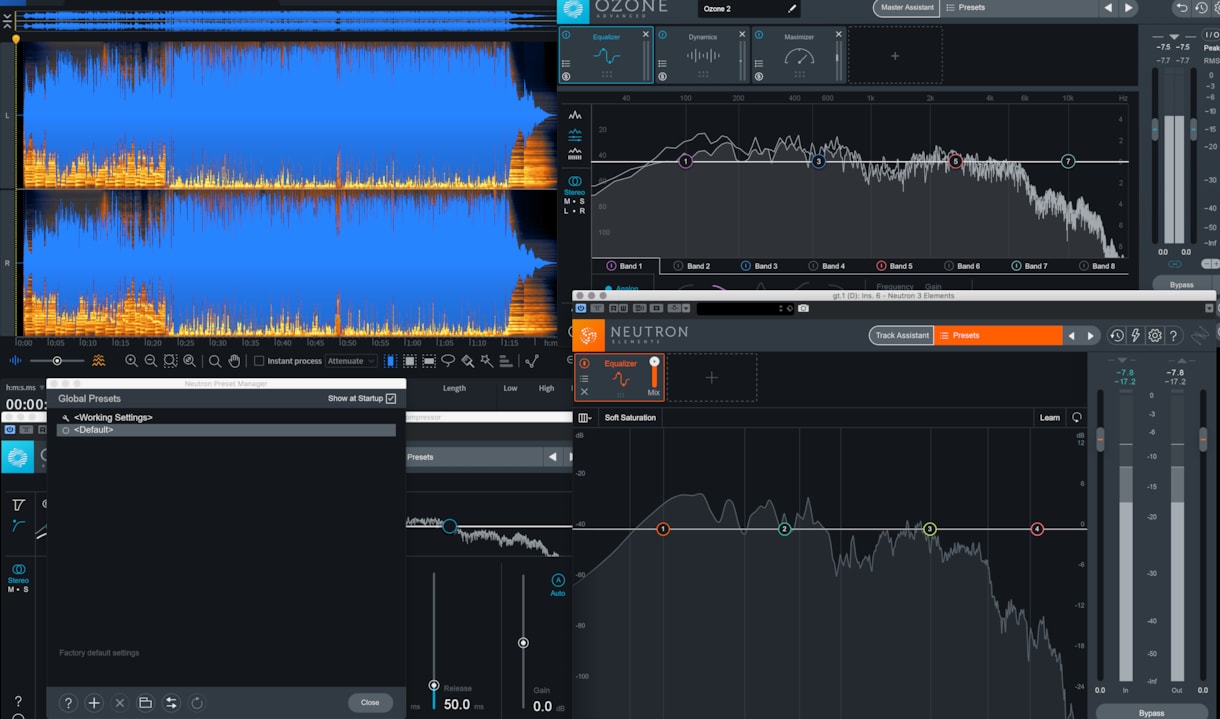Select Band 6 tab in Ozone EQ
This screenshot has width=1220, height=719.
click(x=962, y=266)
